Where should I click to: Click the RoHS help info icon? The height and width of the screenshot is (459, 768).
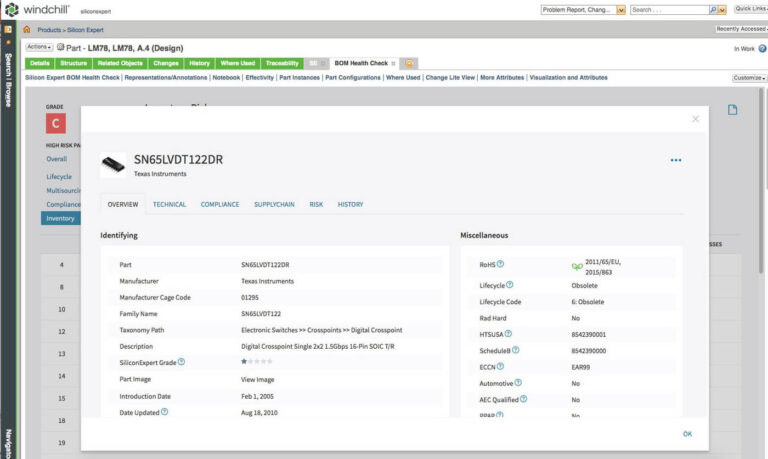click(x=500, y=264)
